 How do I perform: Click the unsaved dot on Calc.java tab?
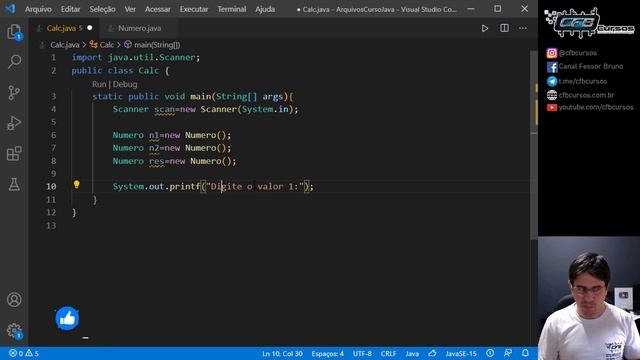point(90,28)
